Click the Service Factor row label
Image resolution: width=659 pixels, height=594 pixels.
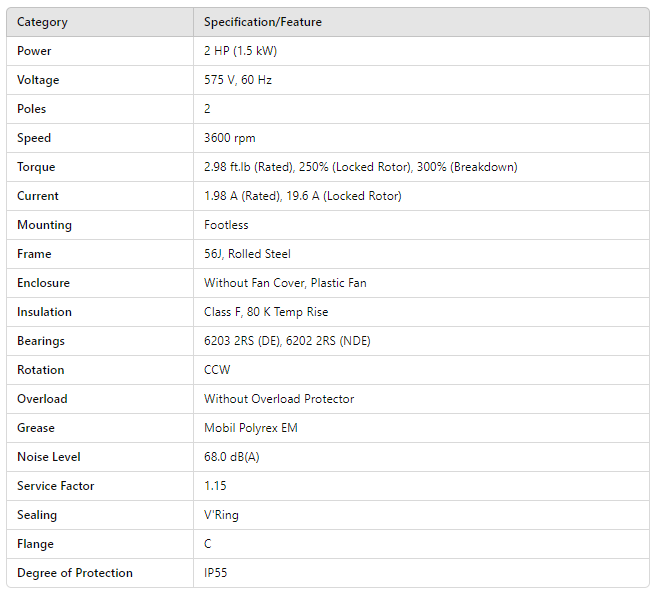click(x=55, y=486)
